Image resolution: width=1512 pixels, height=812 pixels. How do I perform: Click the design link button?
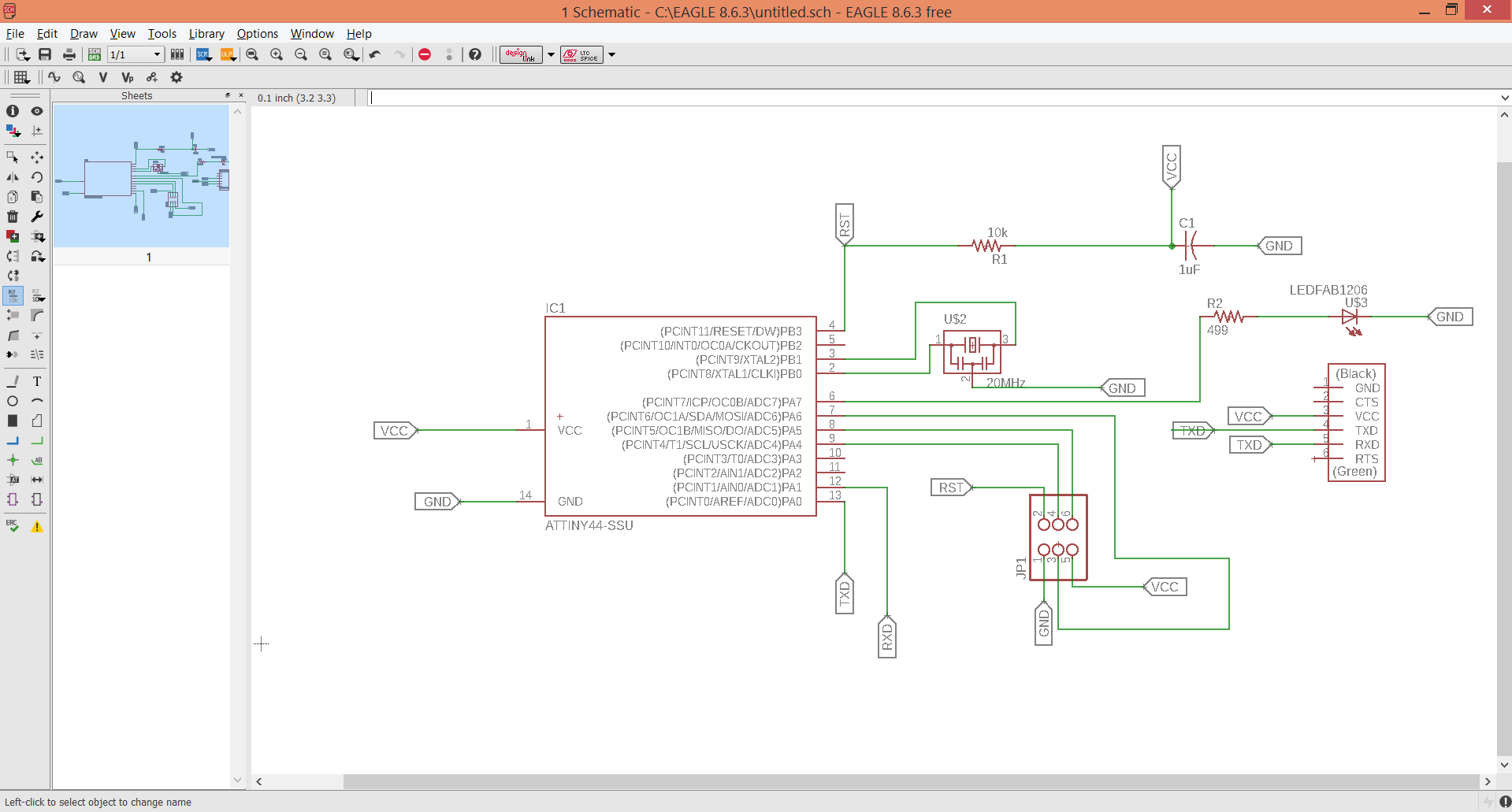[521, 54]
